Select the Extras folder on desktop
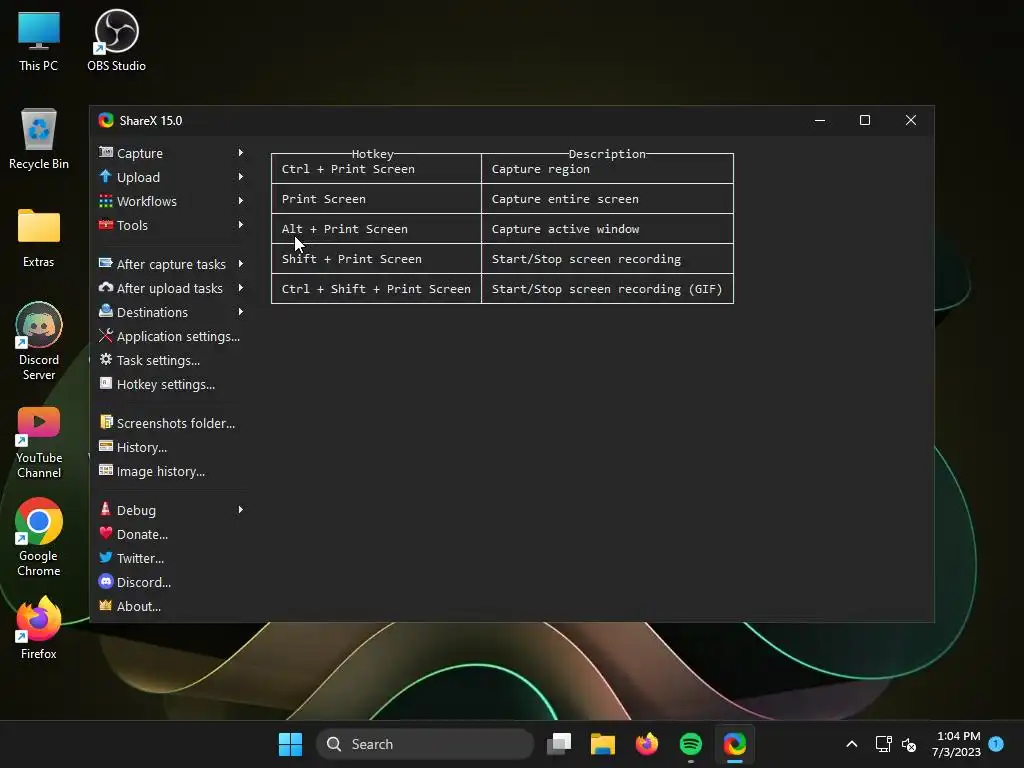The height and width of the screenshot is (768, 1024). tap(39, 238)
